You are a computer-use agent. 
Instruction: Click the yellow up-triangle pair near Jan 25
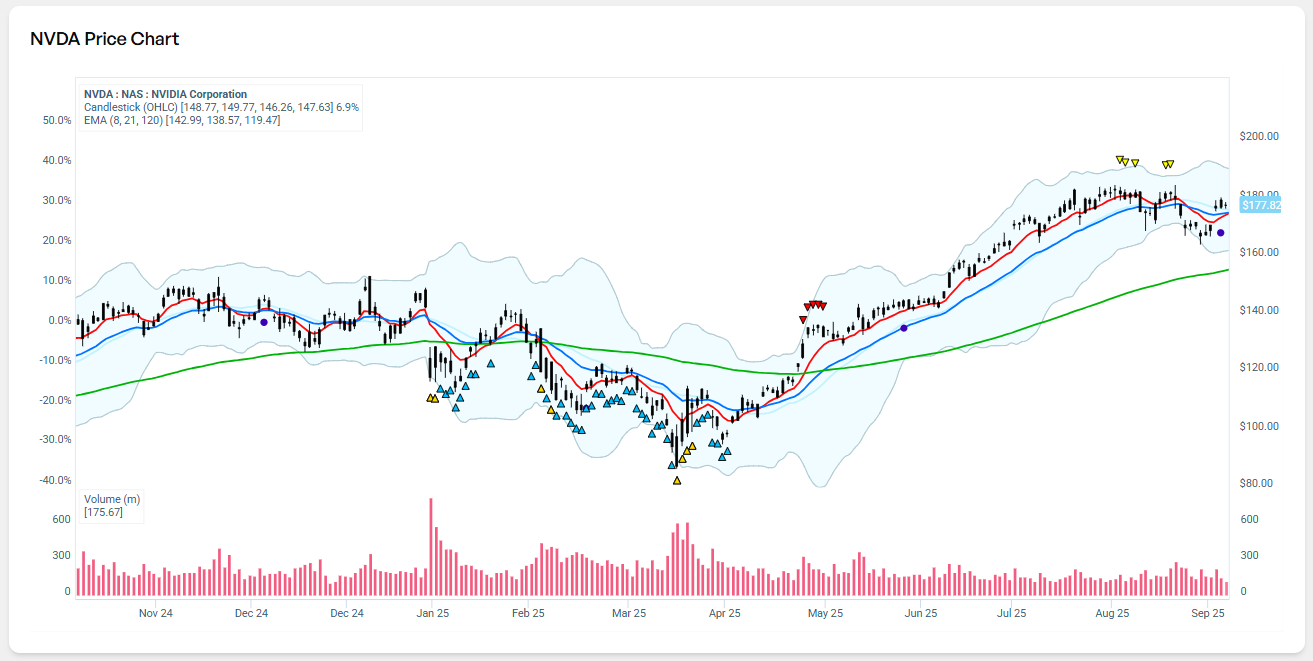tap(432, 398)
